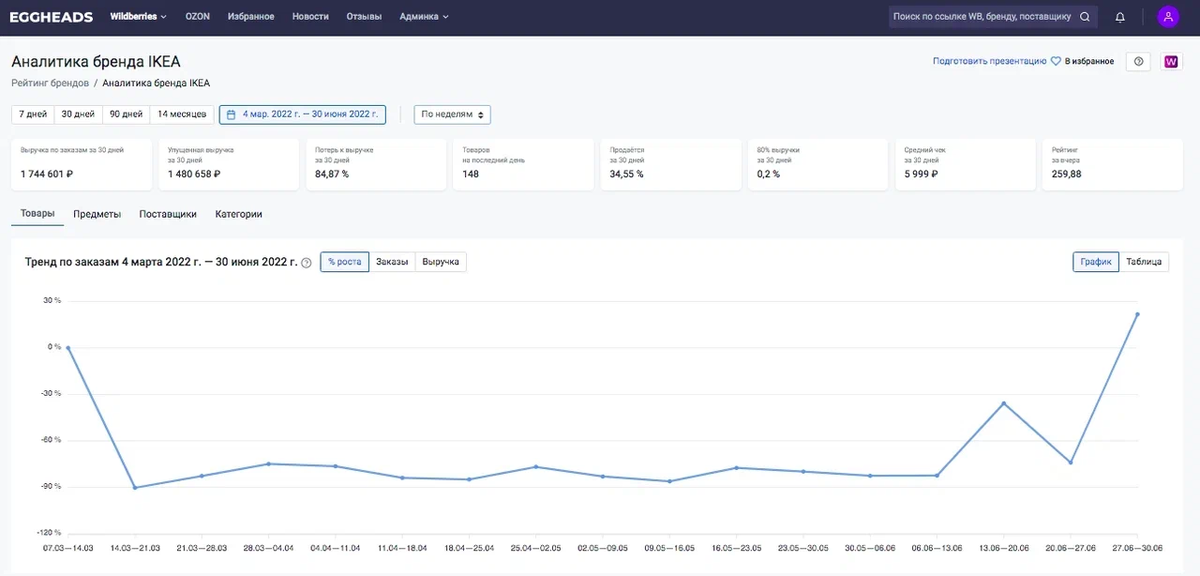Image resolution: width=1200 pixels, height=576 pixels.
Task: Click the x-axis label 25.04—02.05
Action: (536, 548)
